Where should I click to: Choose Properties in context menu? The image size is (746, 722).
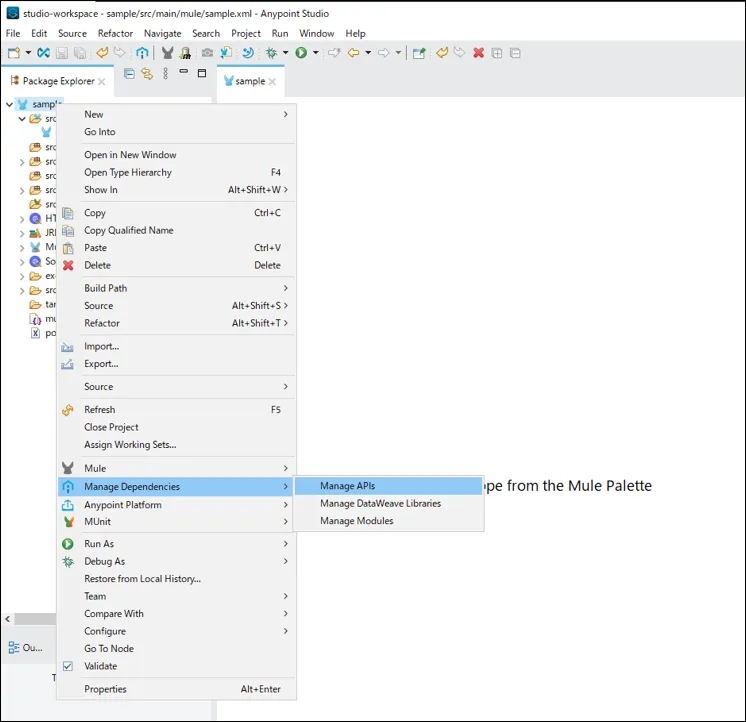tap(177, 689)
